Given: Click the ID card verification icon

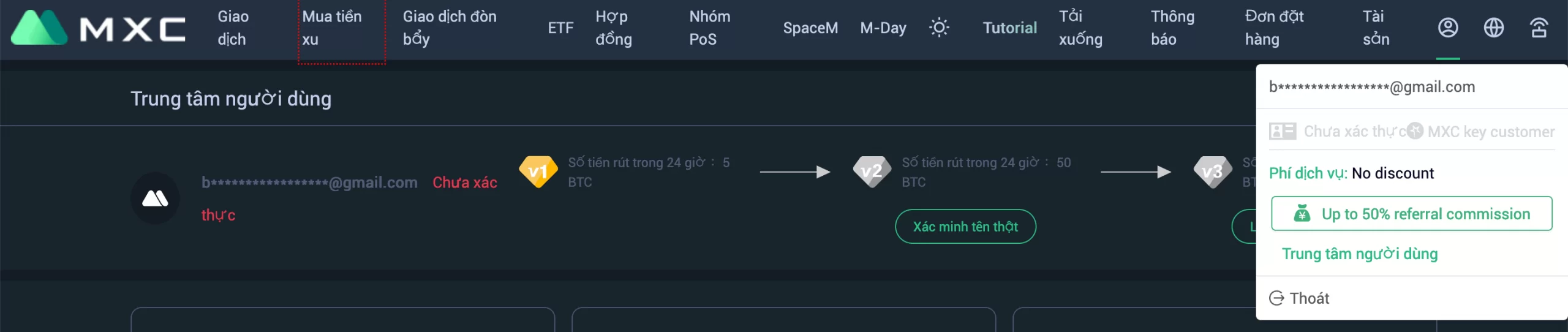Looking at the screenshot, I should 1282,131.
